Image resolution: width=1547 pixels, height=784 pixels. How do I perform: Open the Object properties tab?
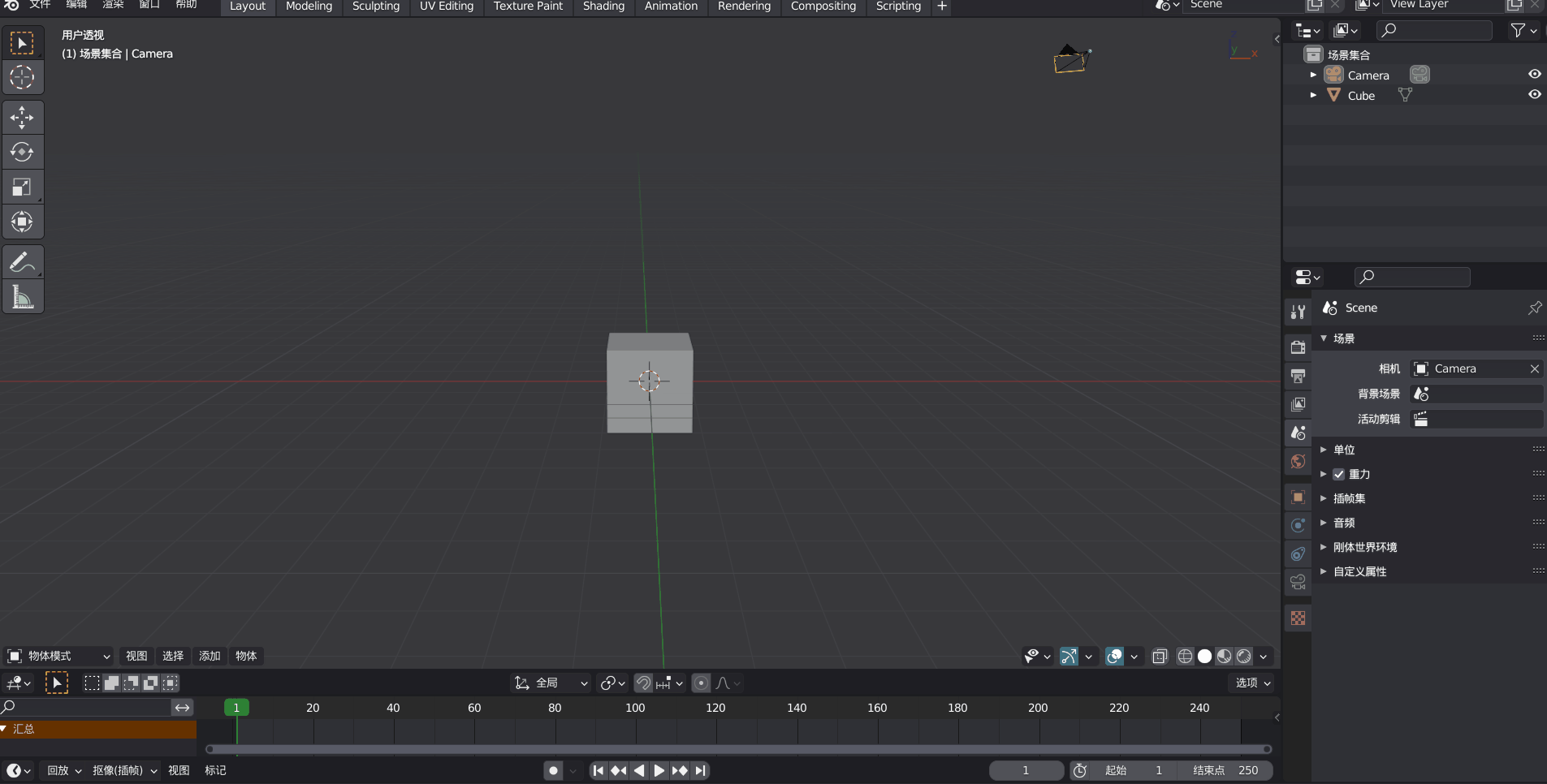pos(1298,497)
